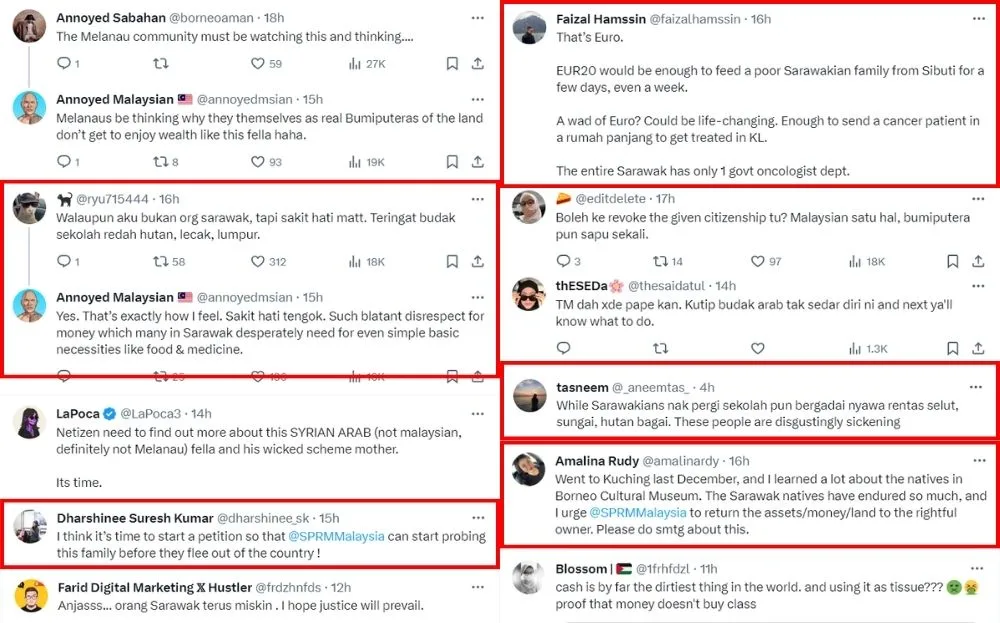
Task: Open Farid Digital Marketing Hustler's profile avatar
Action: coord(30,596)
